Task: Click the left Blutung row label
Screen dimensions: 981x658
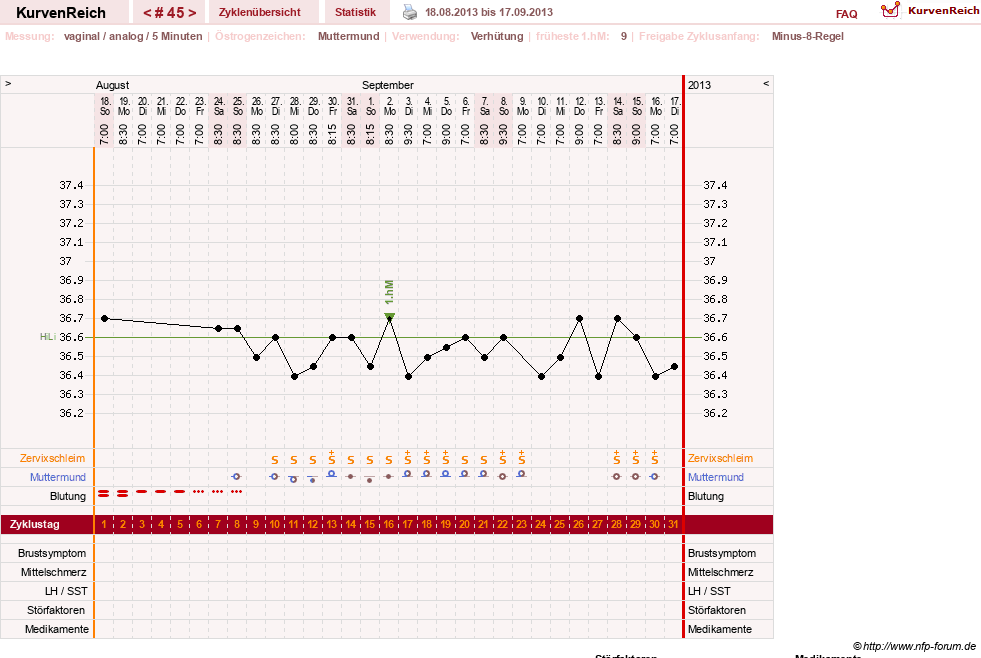Action: (68, 496)
